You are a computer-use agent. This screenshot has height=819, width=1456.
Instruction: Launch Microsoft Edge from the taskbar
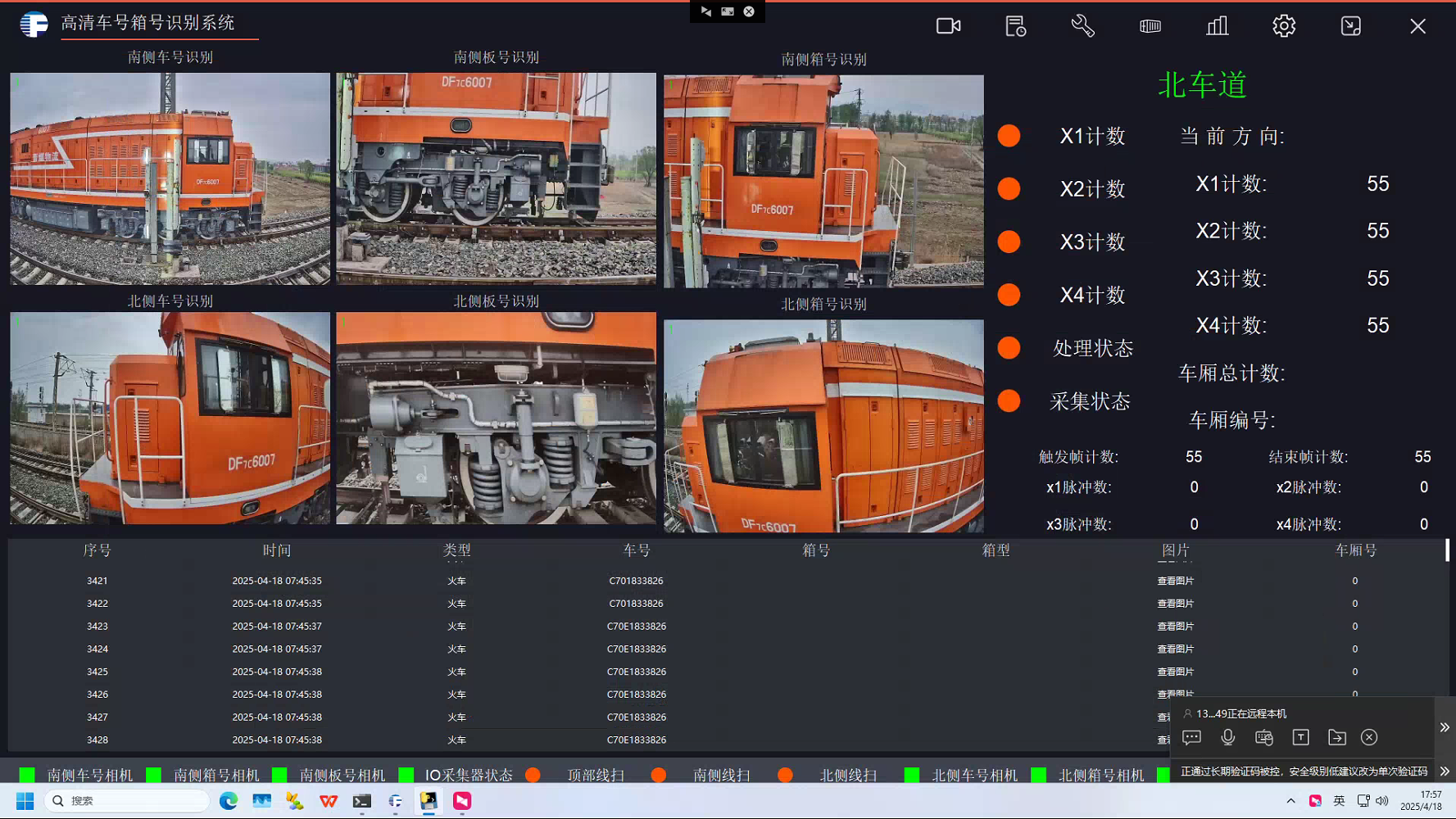pyautogui.click(x=229, y=801)
